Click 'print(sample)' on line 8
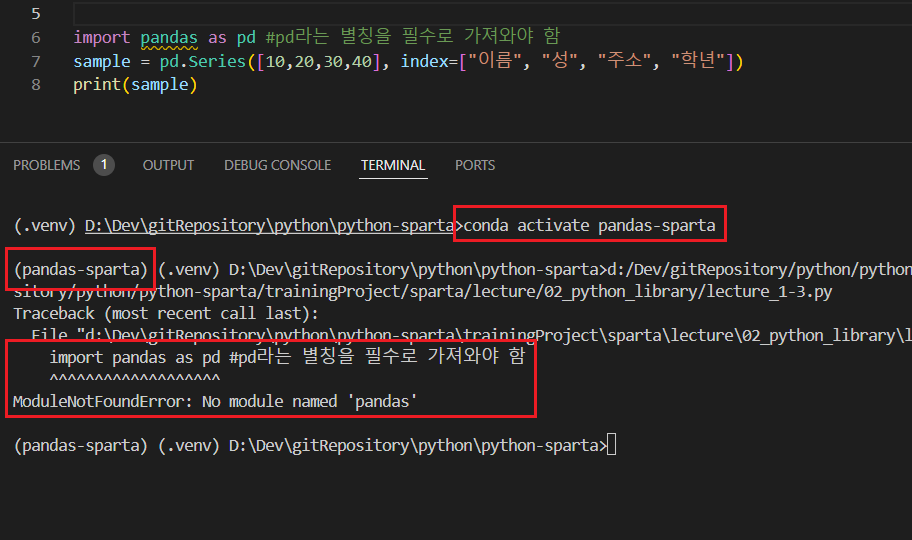Screen dimensions: 912x540 [x=136, y=85]
